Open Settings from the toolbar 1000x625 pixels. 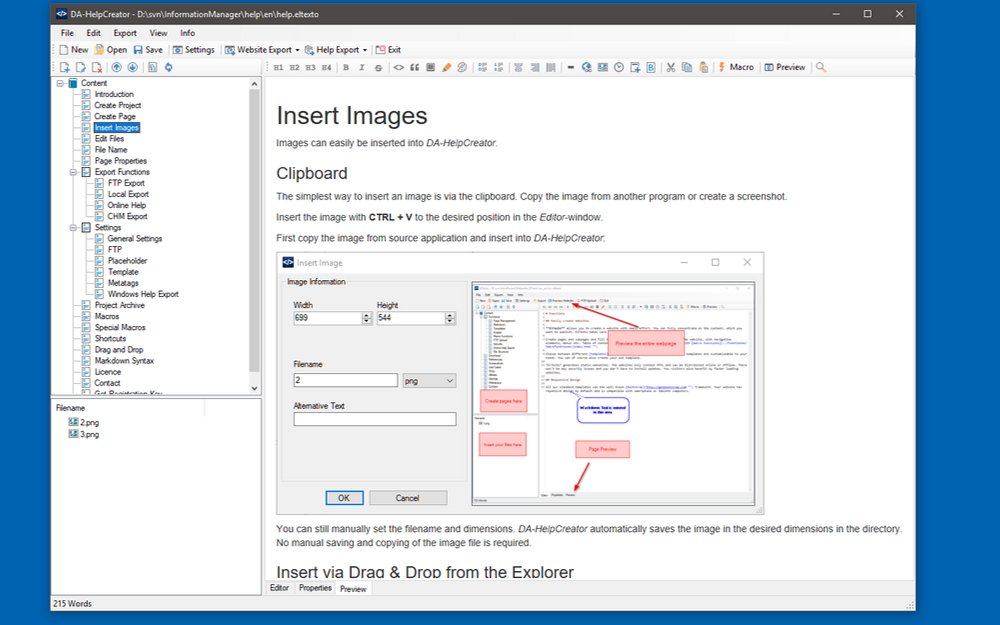point(194,50)
